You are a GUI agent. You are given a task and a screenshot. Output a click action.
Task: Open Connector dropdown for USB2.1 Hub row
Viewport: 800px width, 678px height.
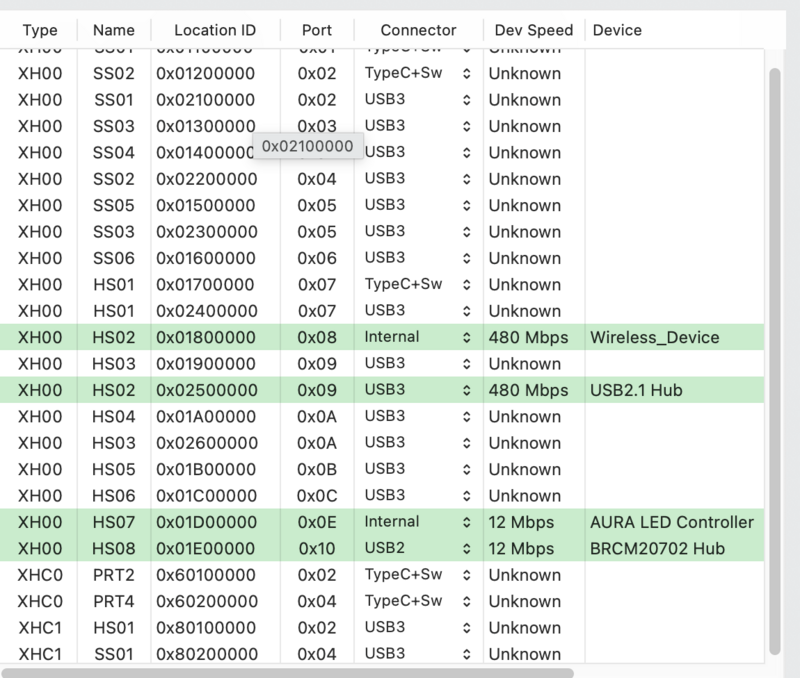coord(417,390)
